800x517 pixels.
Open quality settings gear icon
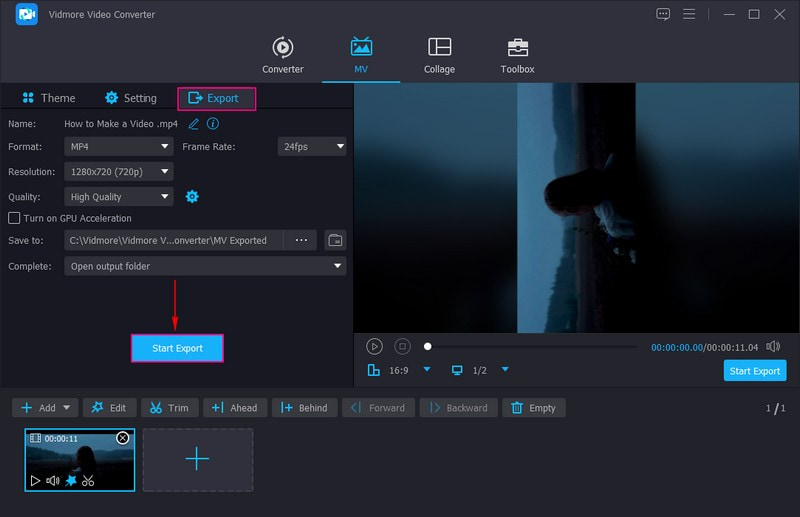click(x=192, y=197)
